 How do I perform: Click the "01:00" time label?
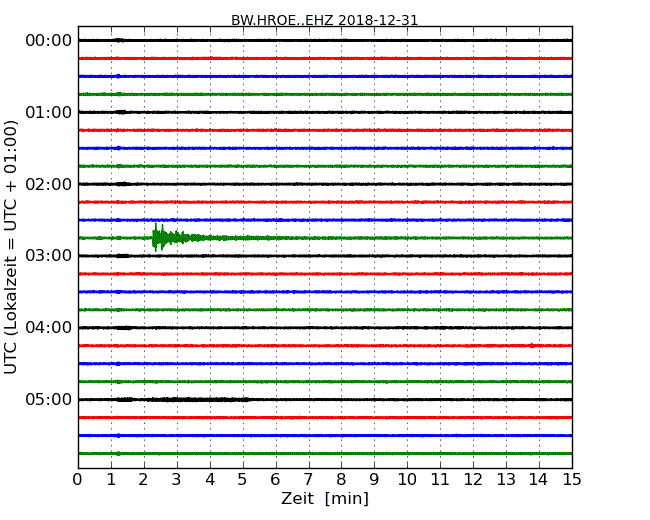pos(49,112)
